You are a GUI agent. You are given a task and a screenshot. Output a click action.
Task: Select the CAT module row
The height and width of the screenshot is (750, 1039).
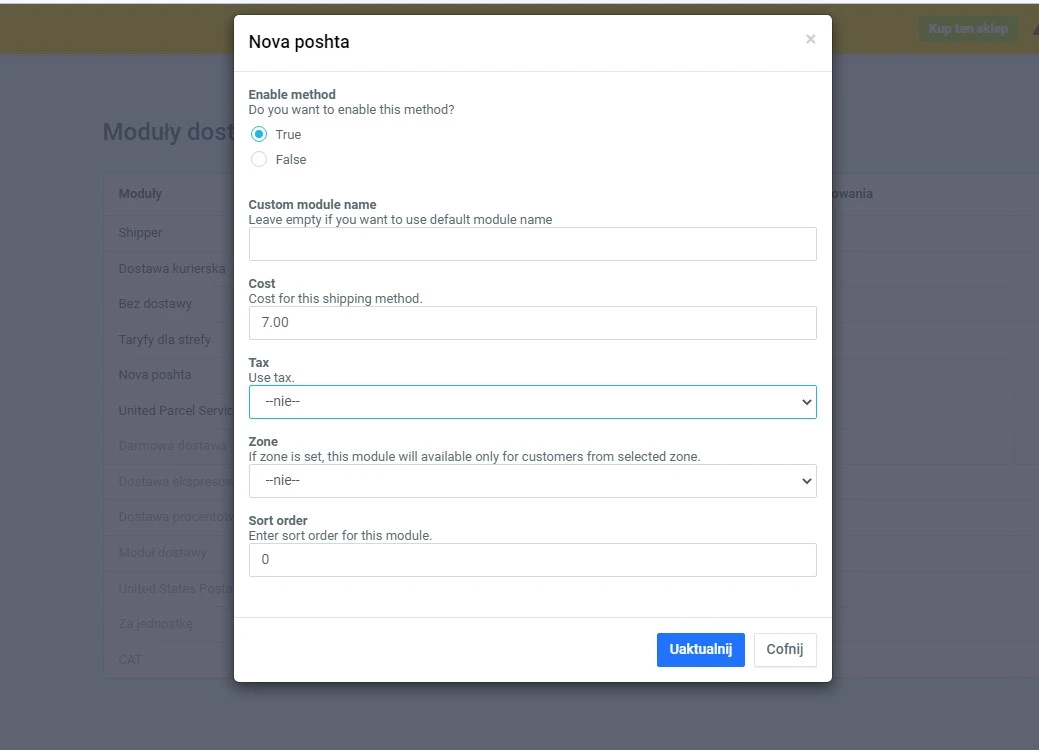(131, 660)
